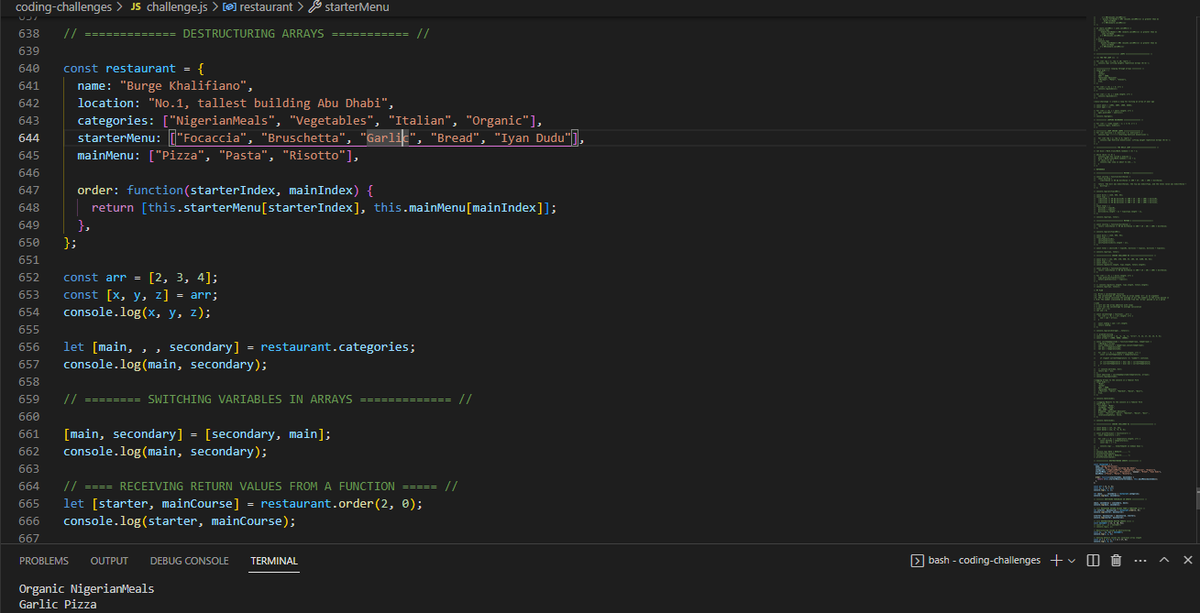Split the terminal pane
Viewport: 1200px width, 613px height.
click(x=1093, y=560)
